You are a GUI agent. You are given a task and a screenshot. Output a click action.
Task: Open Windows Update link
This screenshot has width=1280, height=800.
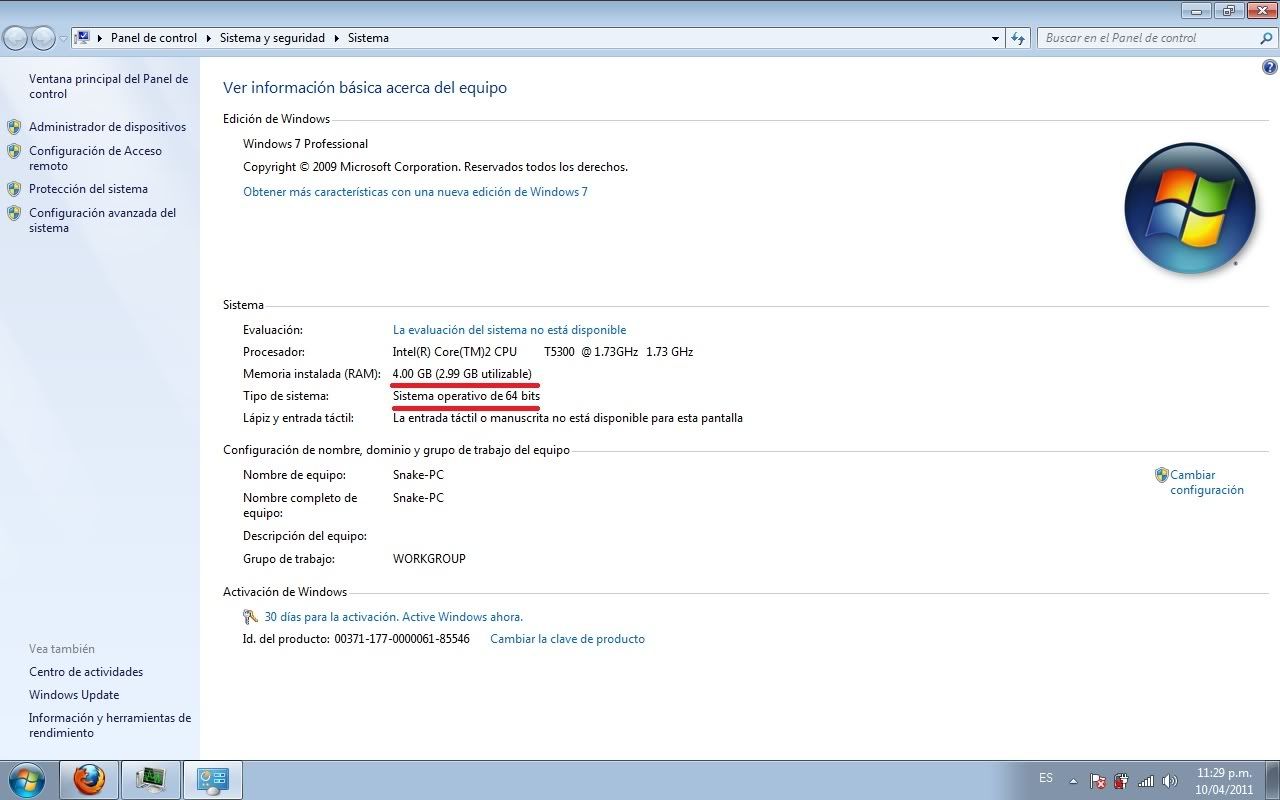point(74,695)
